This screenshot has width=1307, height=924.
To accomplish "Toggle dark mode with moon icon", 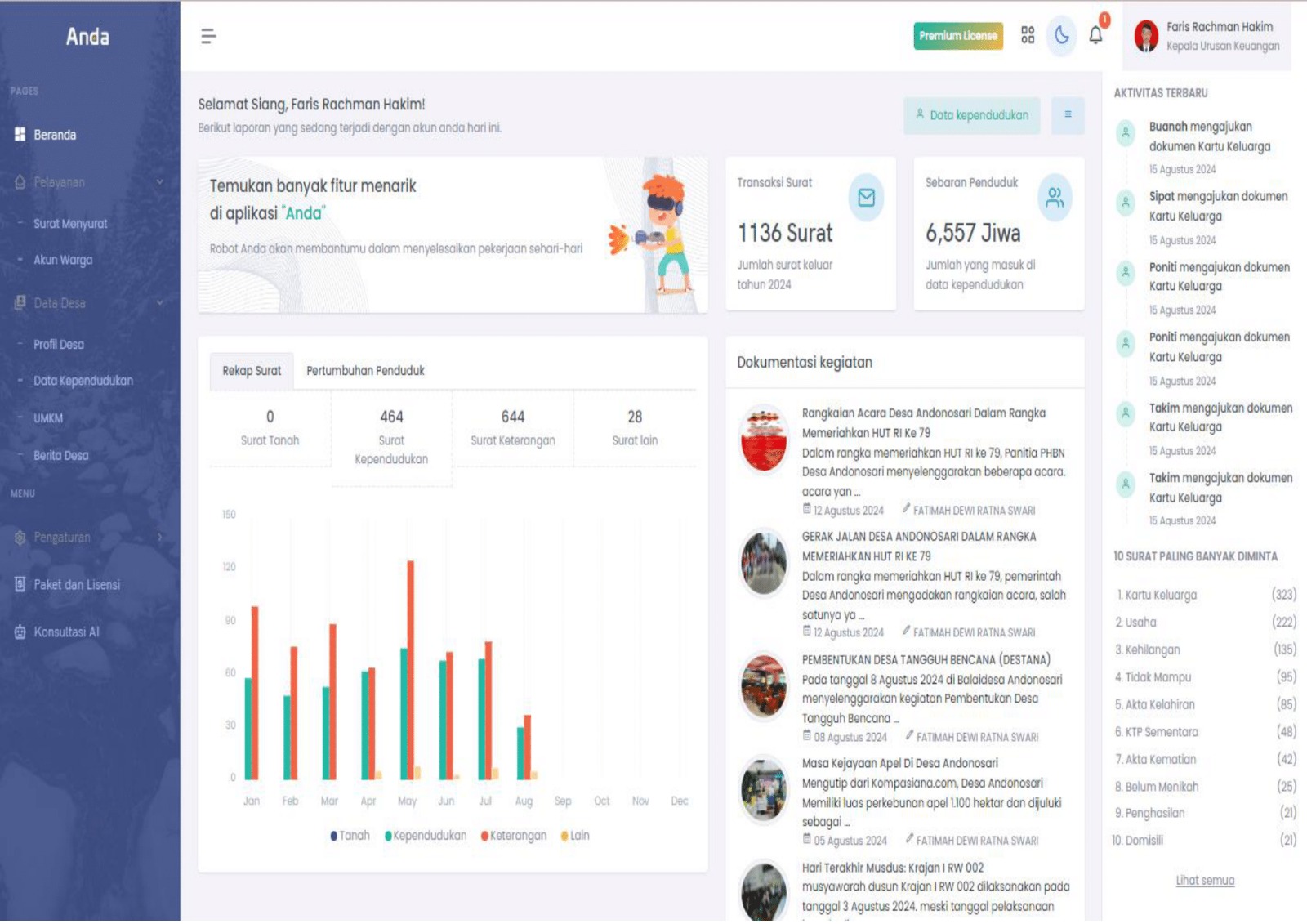I will [x=1061, y=35].
